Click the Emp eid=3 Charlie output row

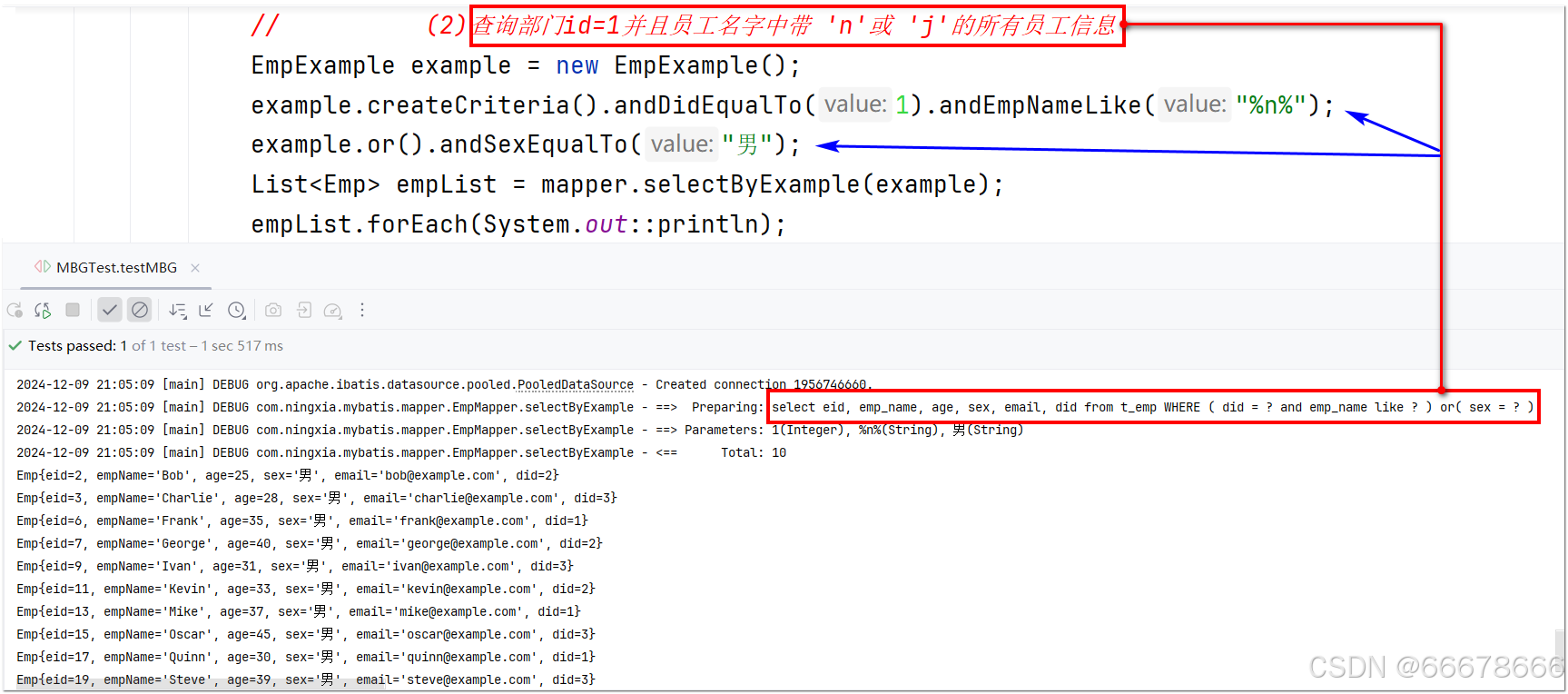pos(317,499)
